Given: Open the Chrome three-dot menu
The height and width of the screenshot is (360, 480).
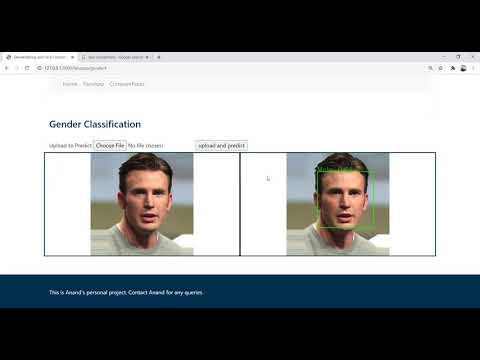Looking at the screenshot, I should point(473,68).
